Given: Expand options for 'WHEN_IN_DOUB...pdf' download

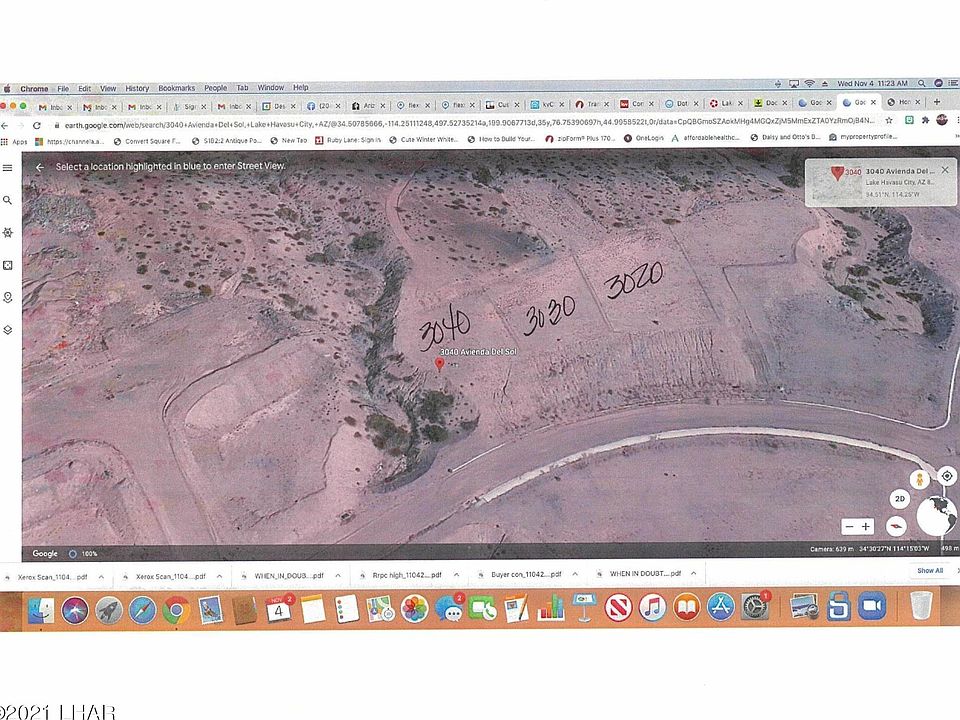Looking at the screenshot, I should click(338, 576).
